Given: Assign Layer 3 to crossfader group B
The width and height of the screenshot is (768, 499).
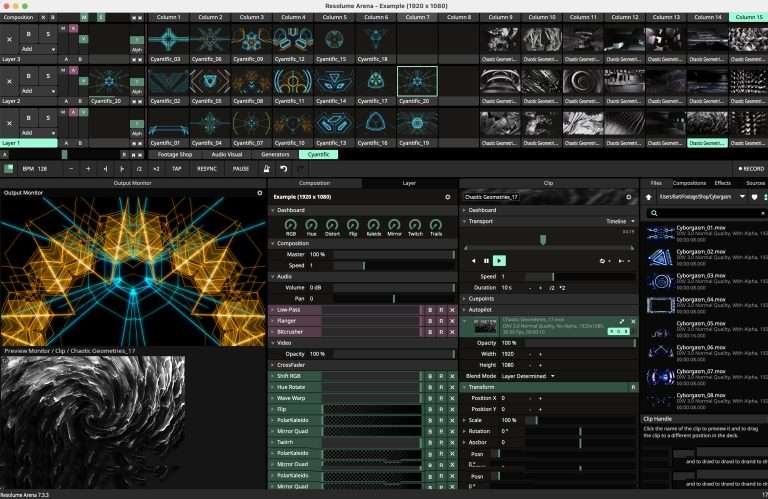Looking at the screenshot, I should coord(80,59).
